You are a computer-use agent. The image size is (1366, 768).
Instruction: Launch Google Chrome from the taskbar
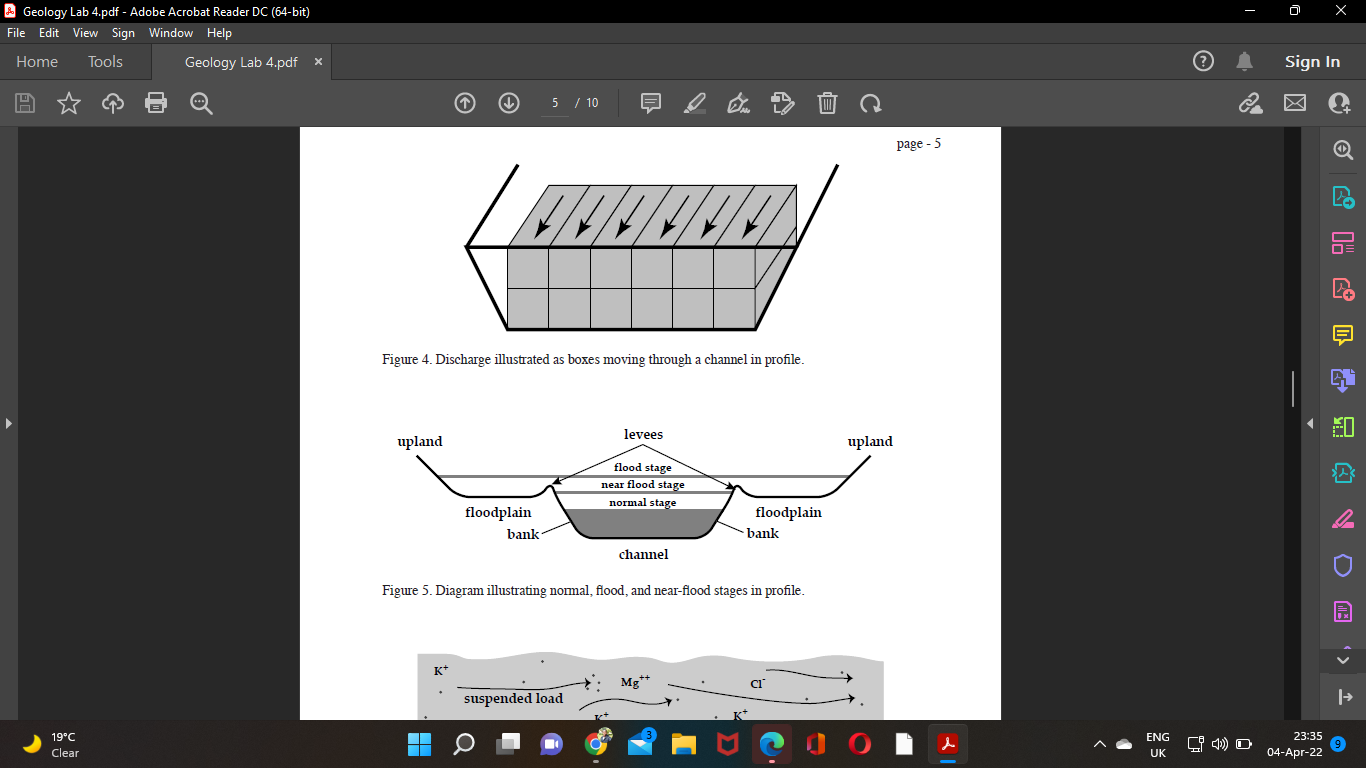pyautogui.click(x=596, y=744)
